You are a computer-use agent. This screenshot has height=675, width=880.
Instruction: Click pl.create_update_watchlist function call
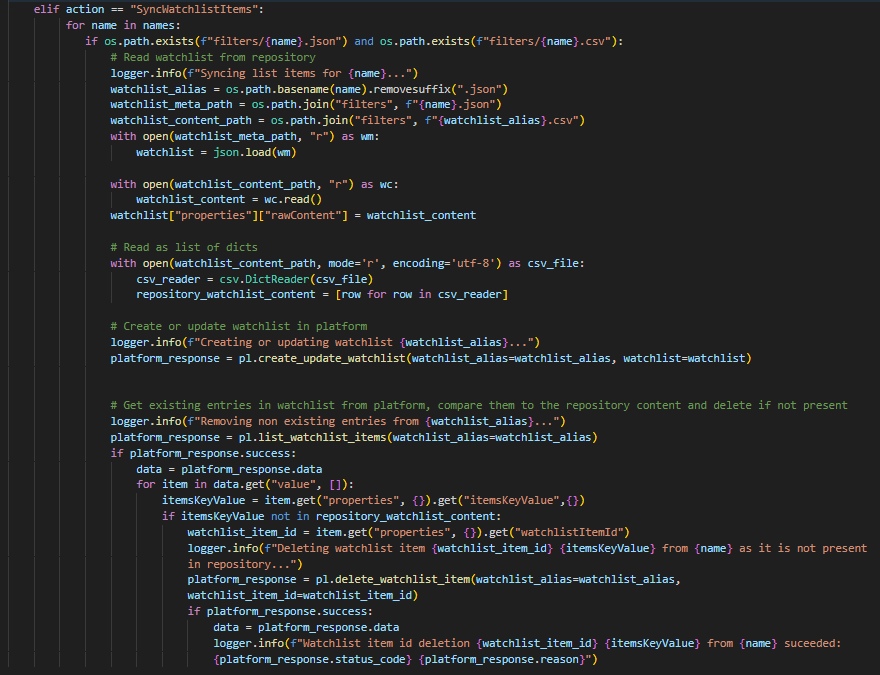[x=495, y=358]
